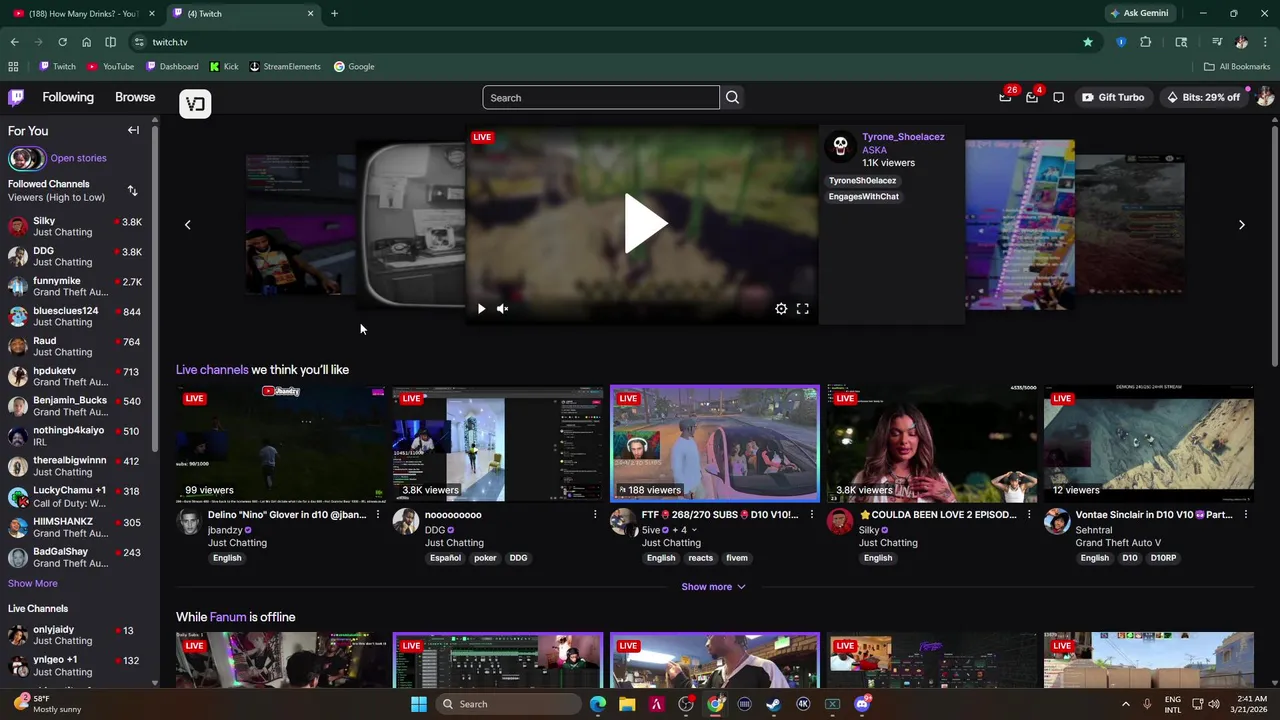Screen dimensions: 1280x720
Task: Show next carousel stream
Action: (x=1242, y=225)
